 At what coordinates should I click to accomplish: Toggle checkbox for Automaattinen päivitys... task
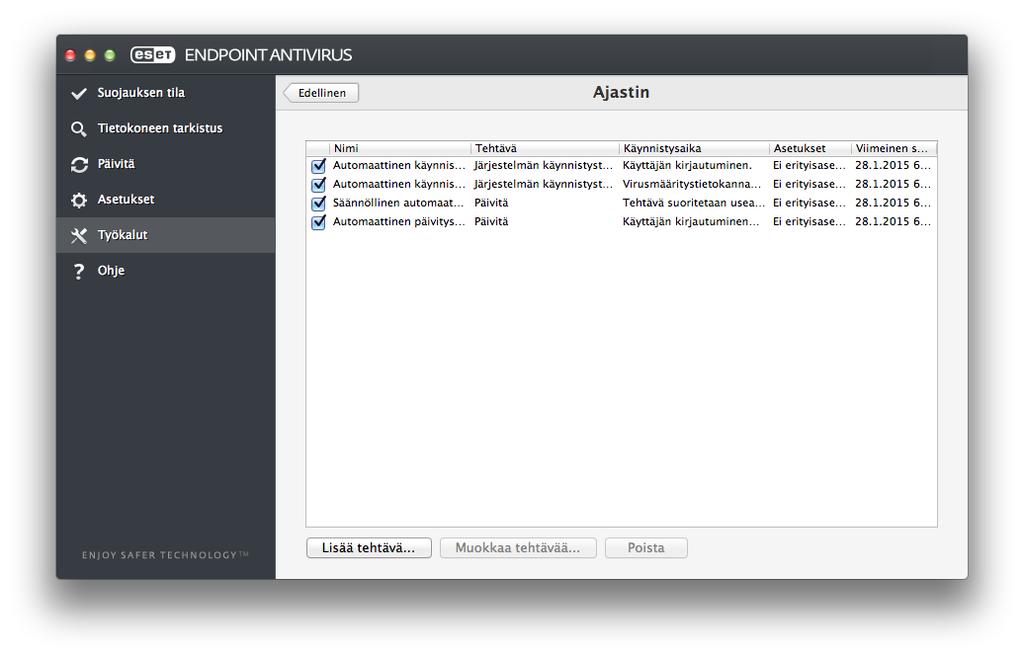[318, 223]
